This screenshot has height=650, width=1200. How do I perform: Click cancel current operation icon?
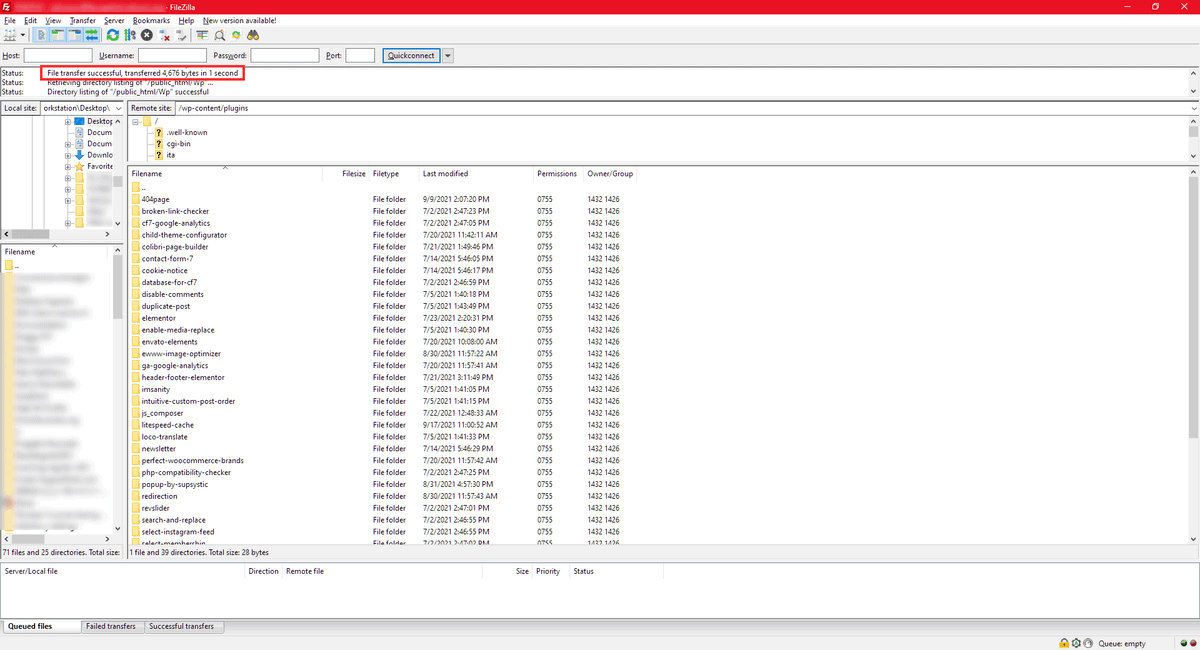click(147, 35)
